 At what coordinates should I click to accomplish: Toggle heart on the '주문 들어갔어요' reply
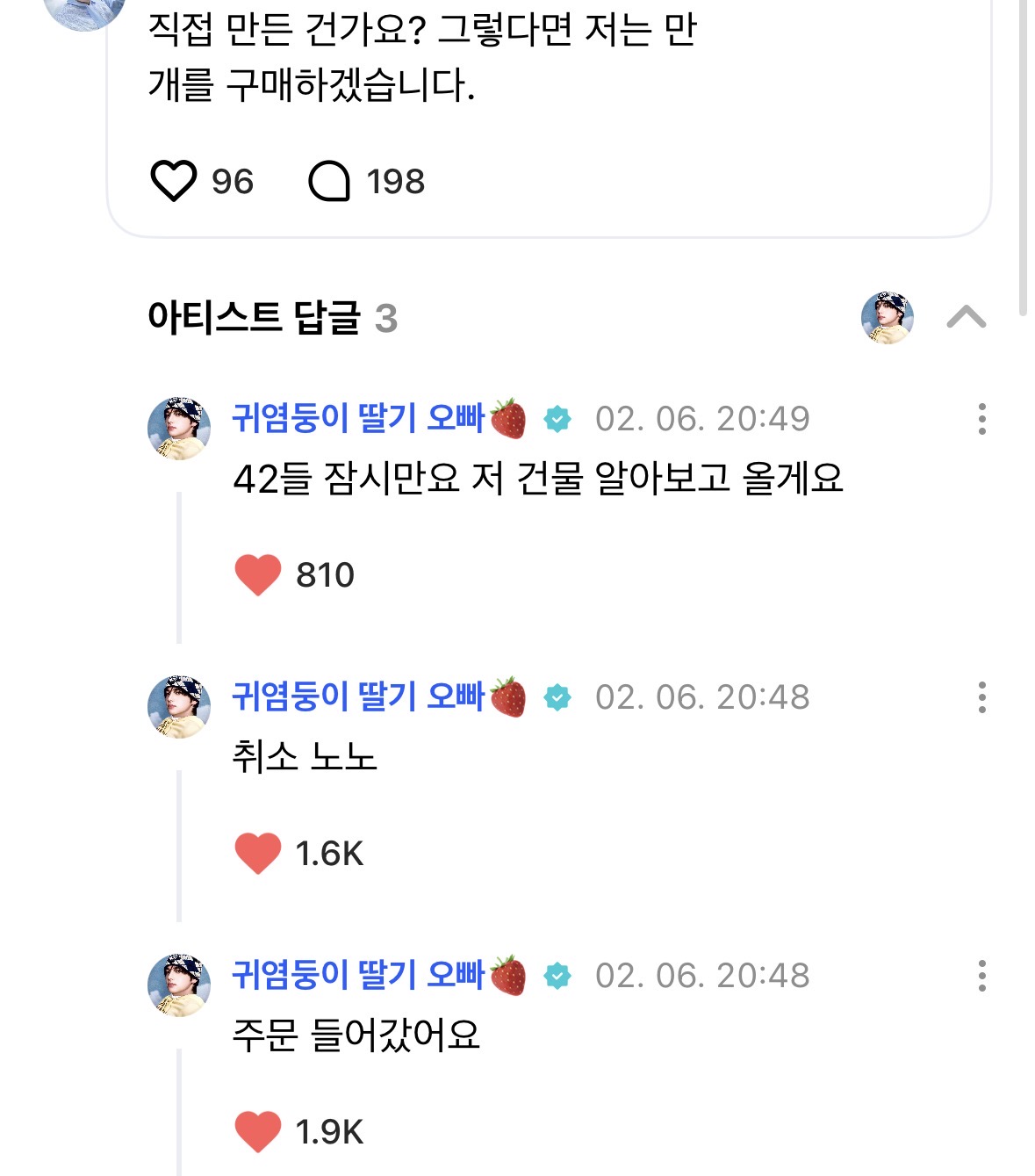(258, 1131)
